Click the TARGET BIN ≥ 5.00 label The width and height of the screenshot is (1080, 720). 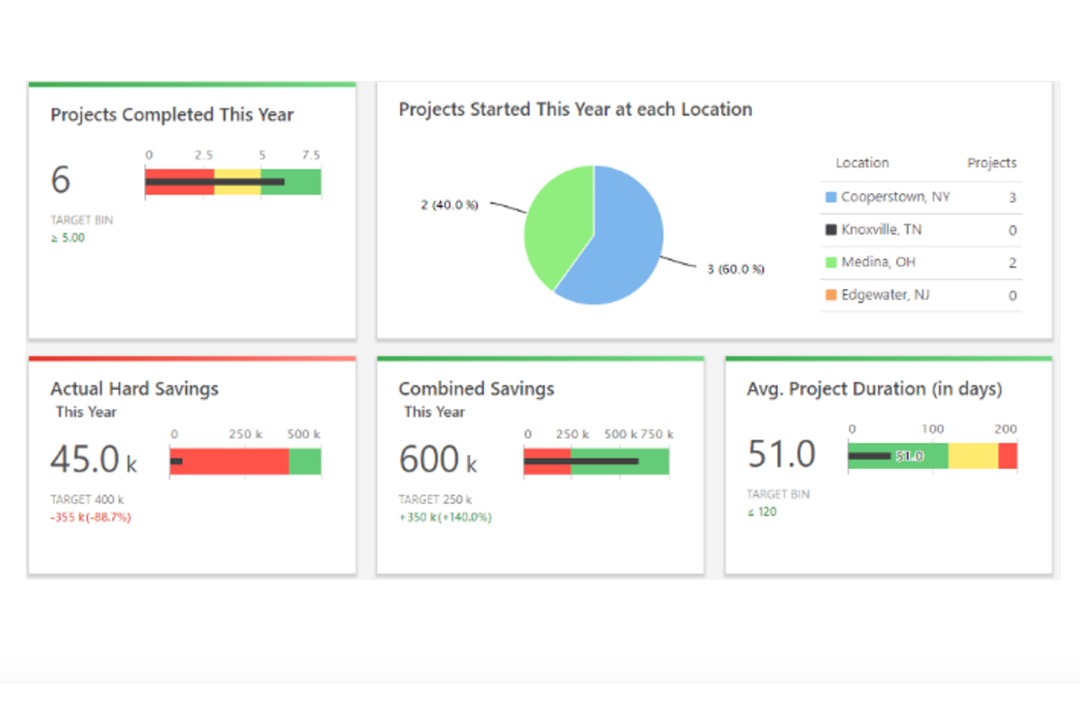80,228
